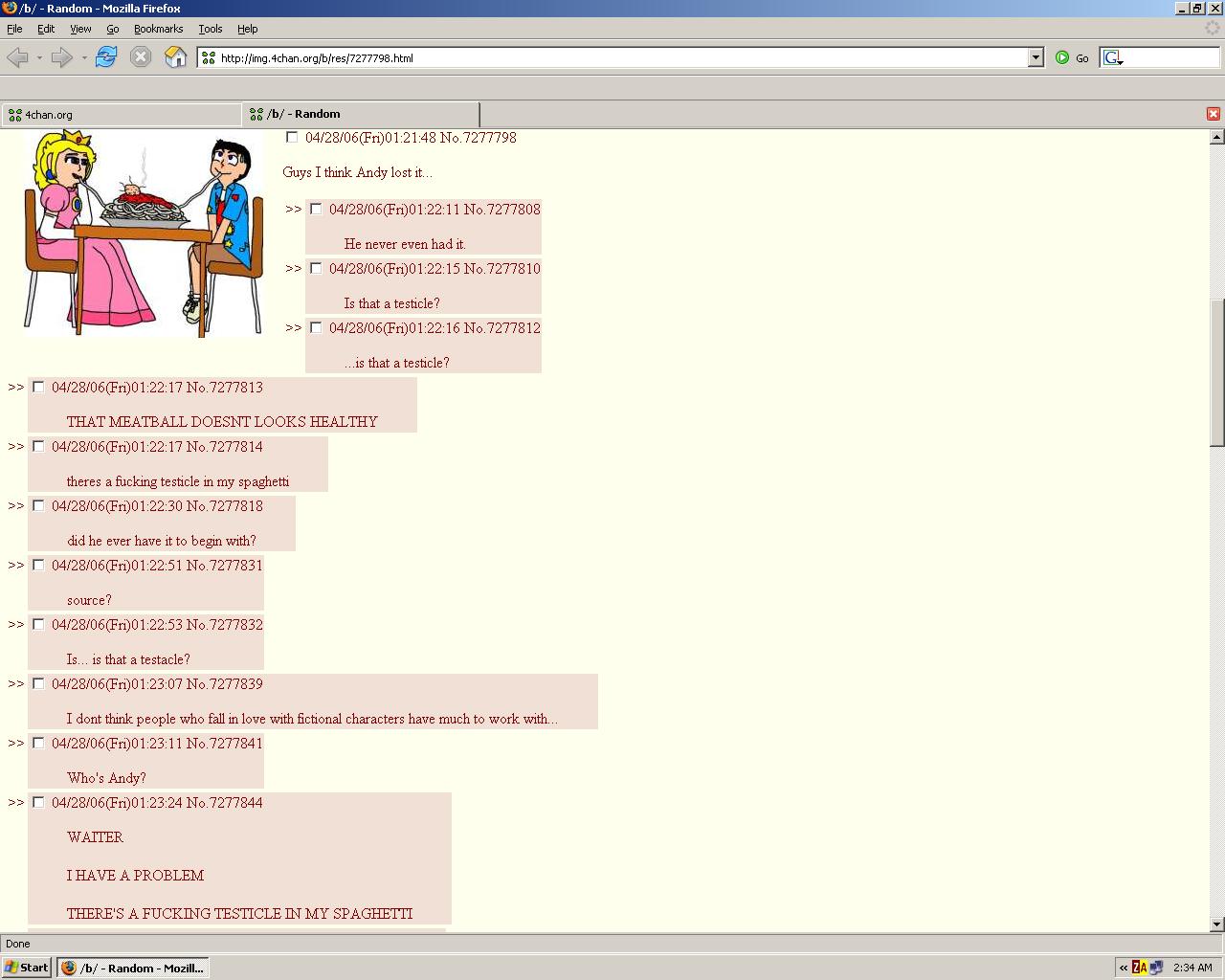Select the /b/ - Random taskbar button
The image size is (1225, 980).
132,968
